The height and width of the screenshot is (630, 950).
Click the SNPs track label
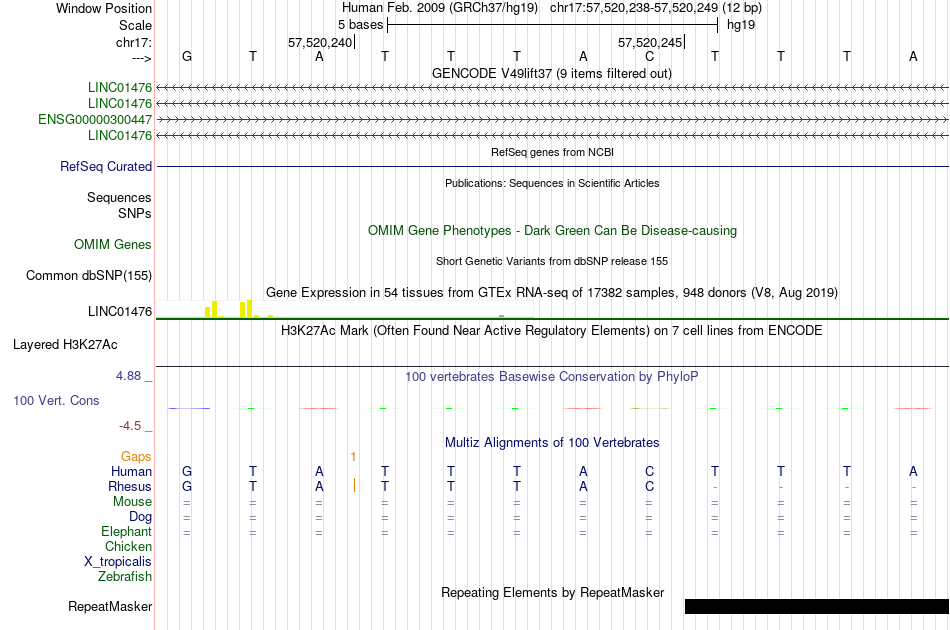[x=135, y=213]
